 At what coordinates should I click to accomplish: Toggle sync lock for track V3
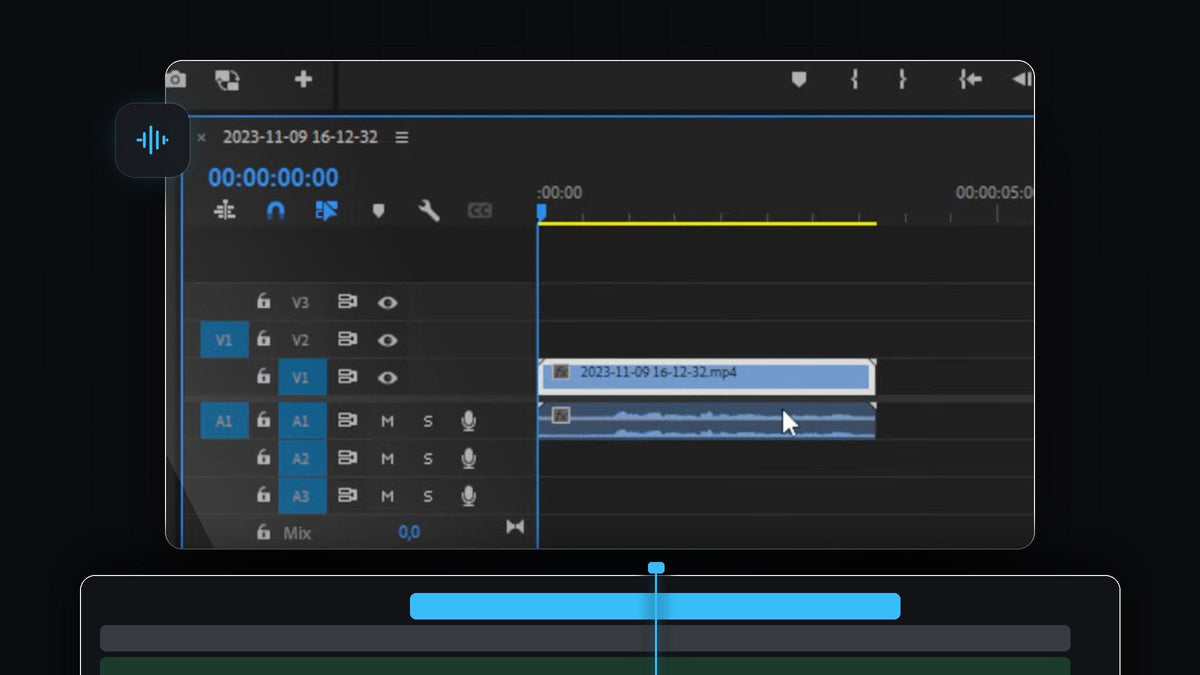click(x=347, y=301)
